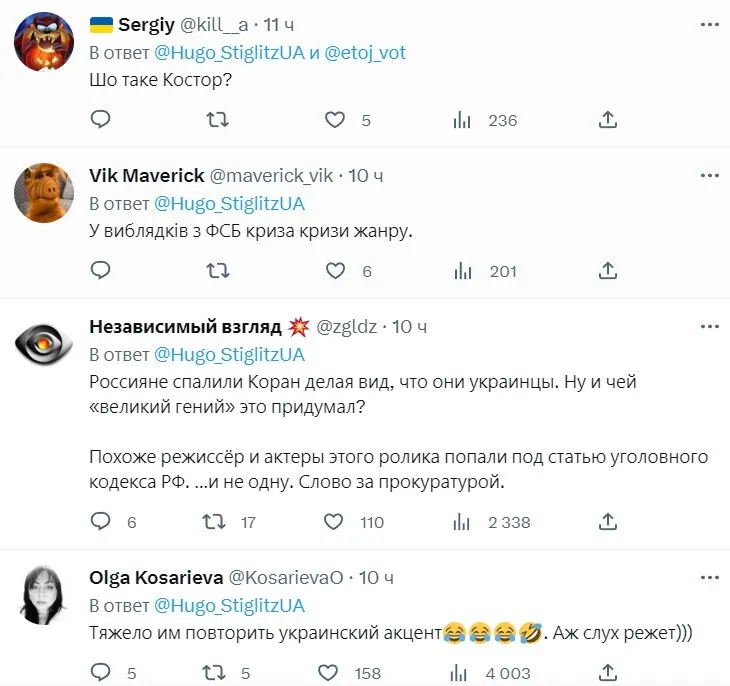The width and height of the screenshot is (730, 686).
Task: Share Olga Kosarieva's tweet
Action: pyautogui.click(x=607, y=673)
